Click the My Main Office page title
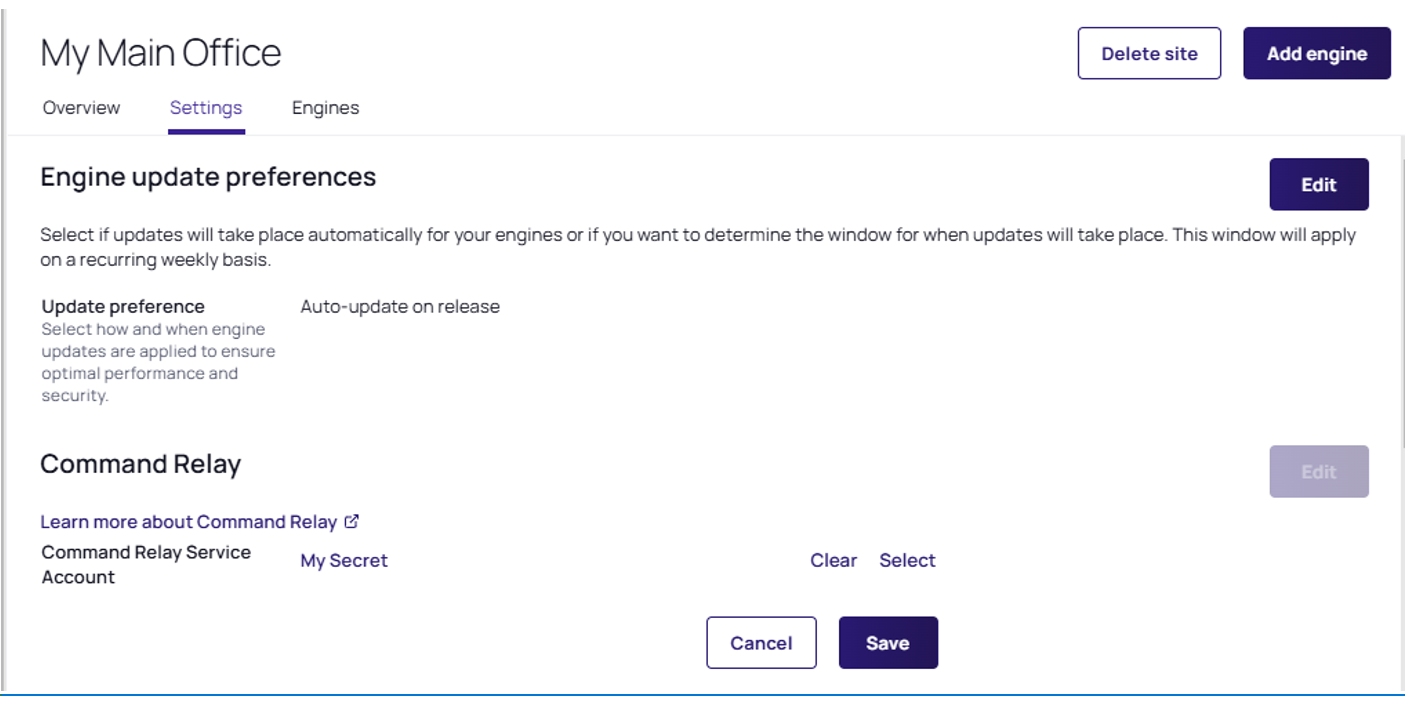 pos(161,53)
